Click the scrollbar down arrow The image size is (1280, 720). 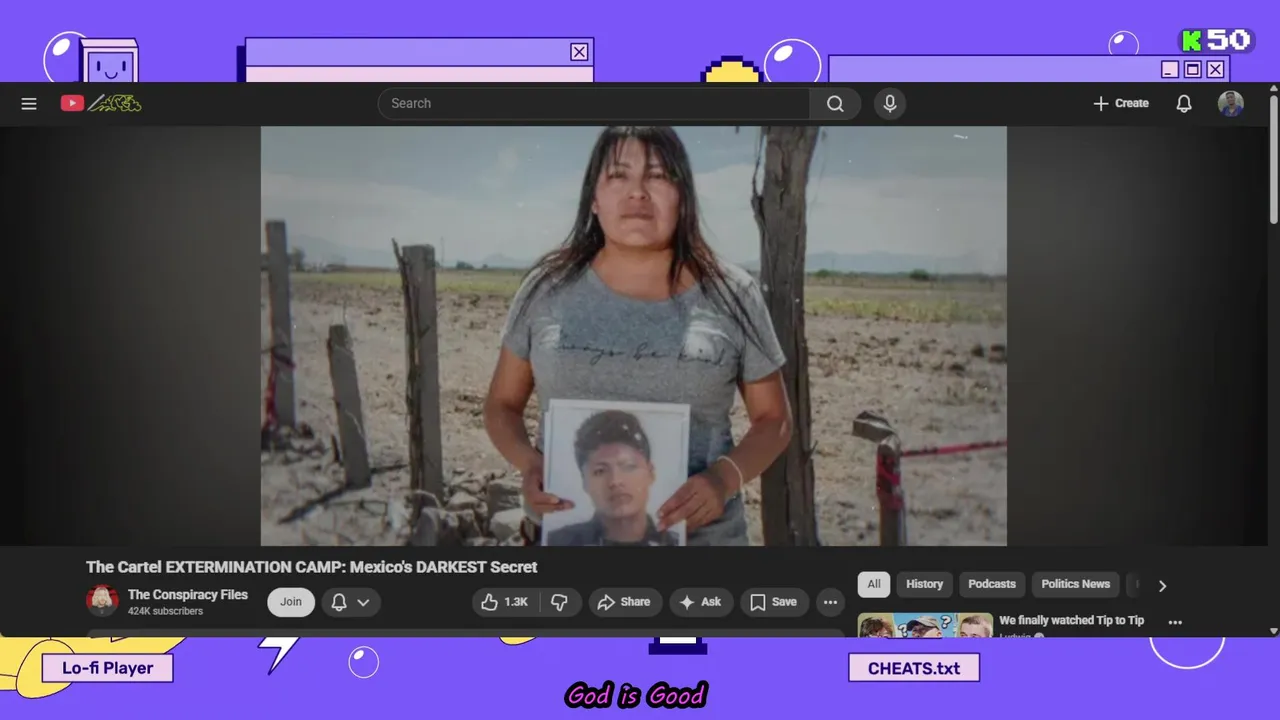1273,631
